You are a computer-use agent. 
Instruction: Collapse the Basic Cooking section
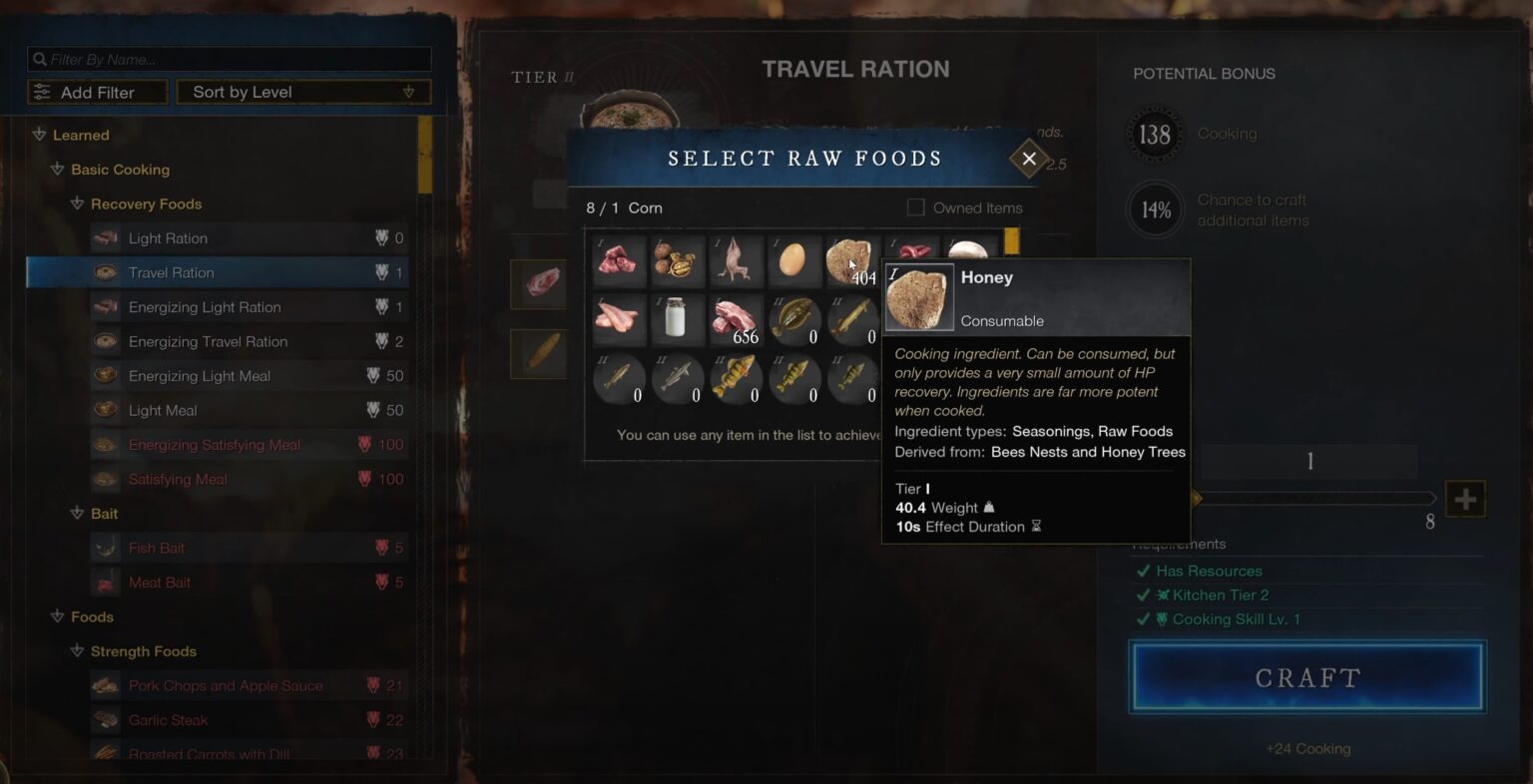(58, 170)
